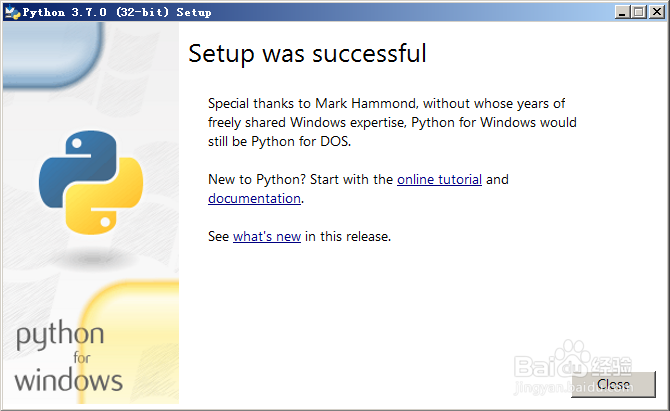Close window using title bar X
The height and width of the screenshot is (411, 670).
657,11
